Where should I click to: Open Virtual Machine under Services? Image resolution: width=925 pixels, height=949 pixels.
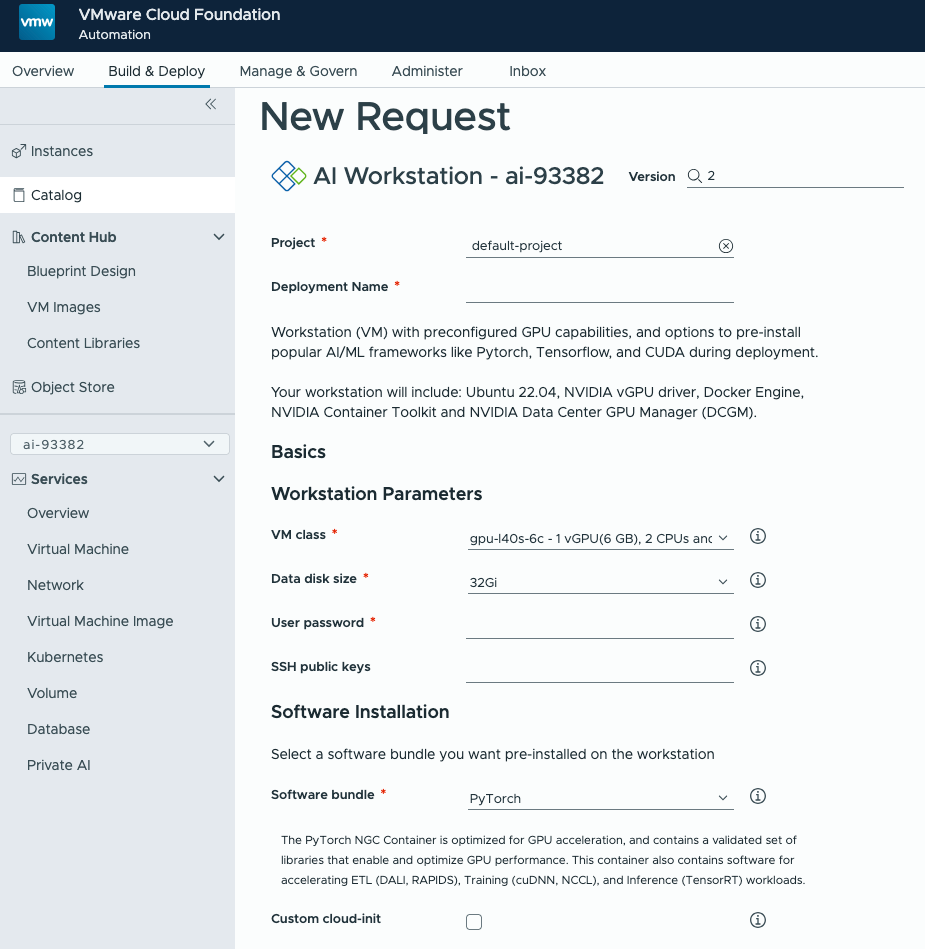click(x=78, y=550)
